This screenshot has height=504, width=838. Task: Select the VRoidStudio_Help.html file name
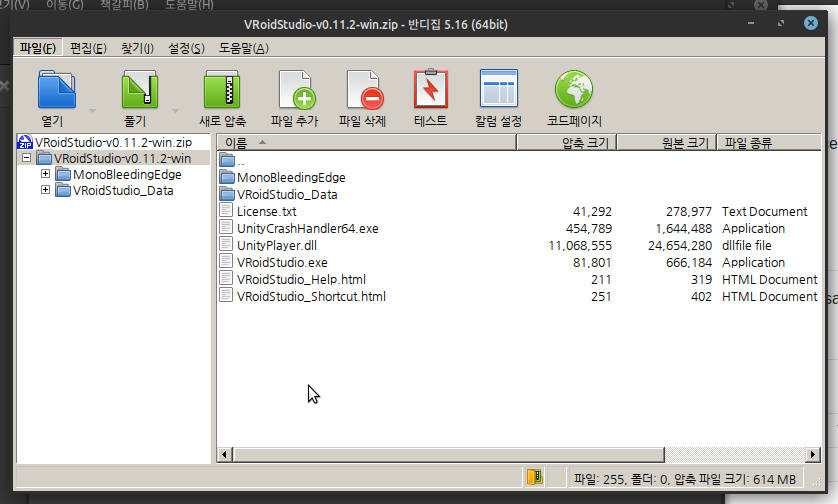coord(301,280)
